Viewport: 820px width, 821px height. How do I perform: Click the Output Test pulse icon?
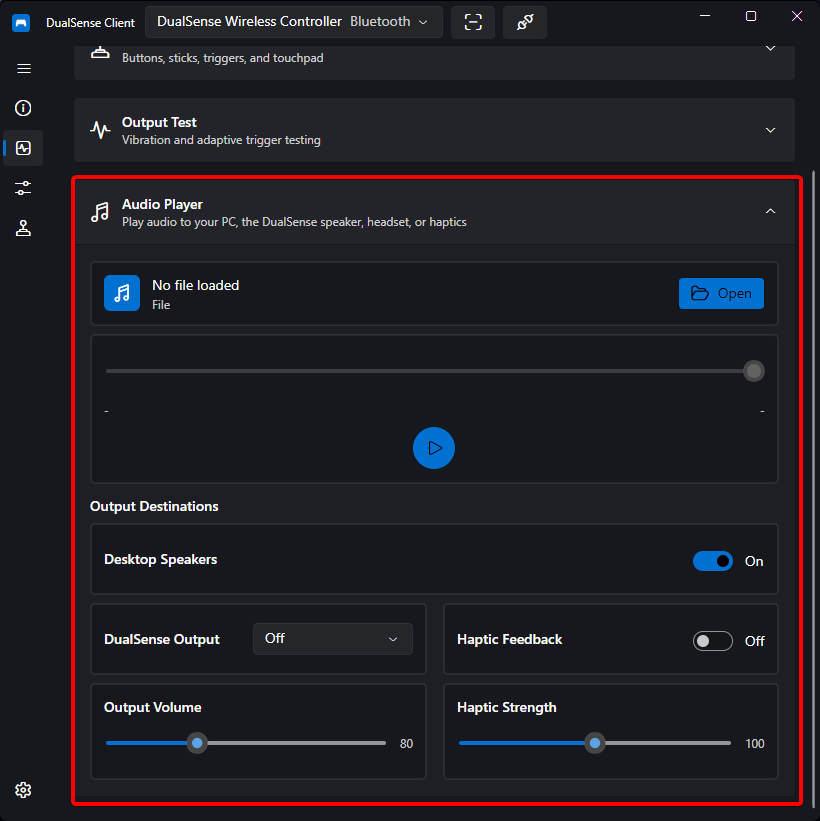[100, 130]
